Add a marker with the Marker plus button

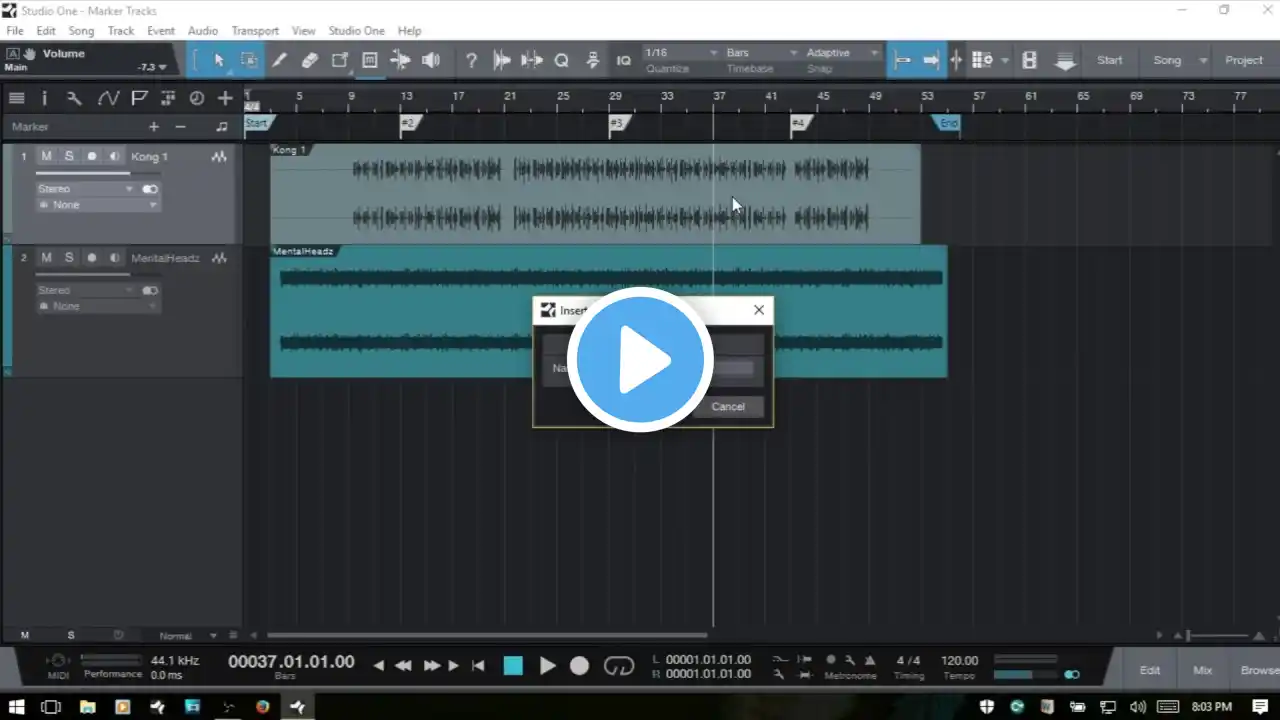[154, 127]
